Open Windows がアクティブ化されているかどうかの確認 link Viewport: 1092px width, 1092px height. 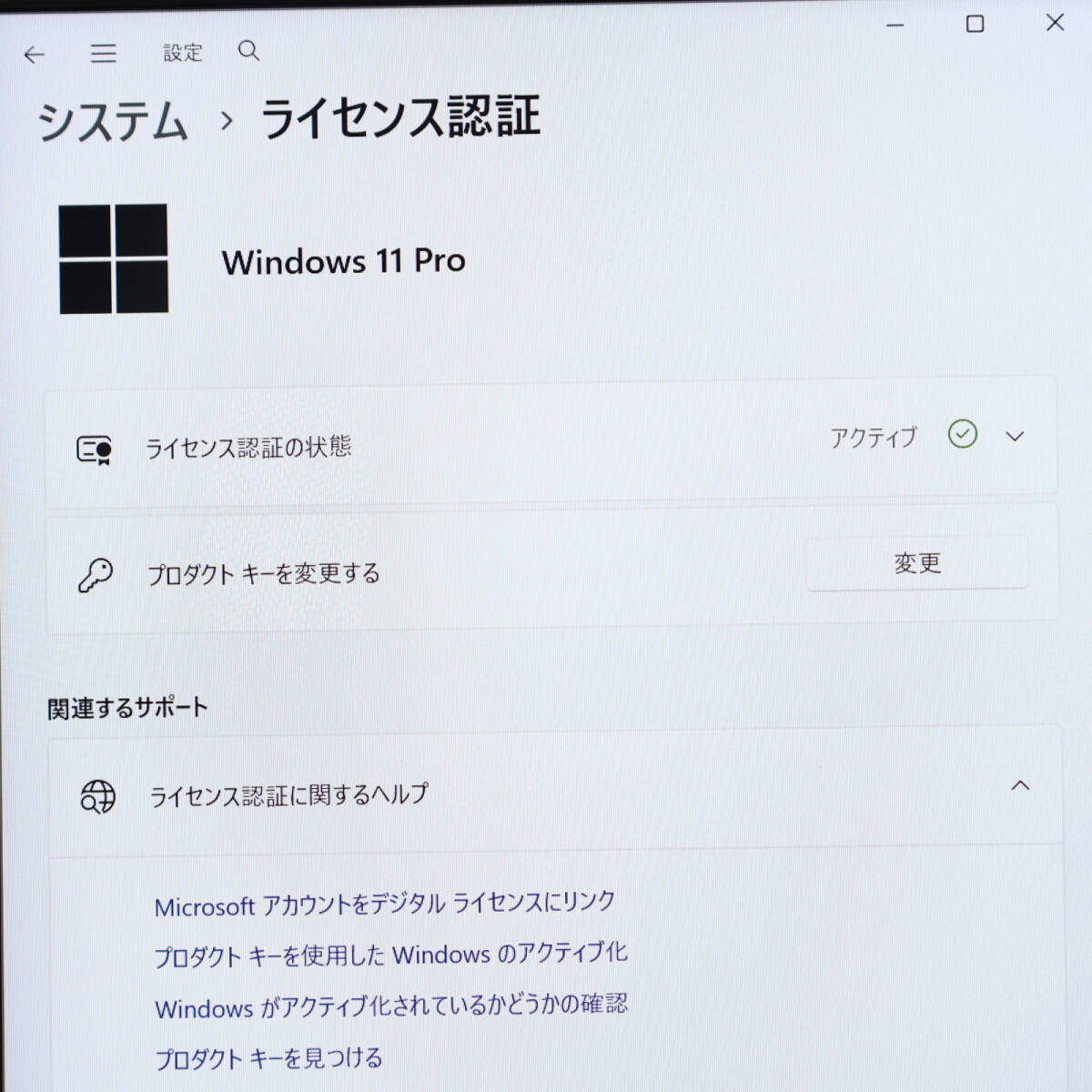click(391, 1006)
